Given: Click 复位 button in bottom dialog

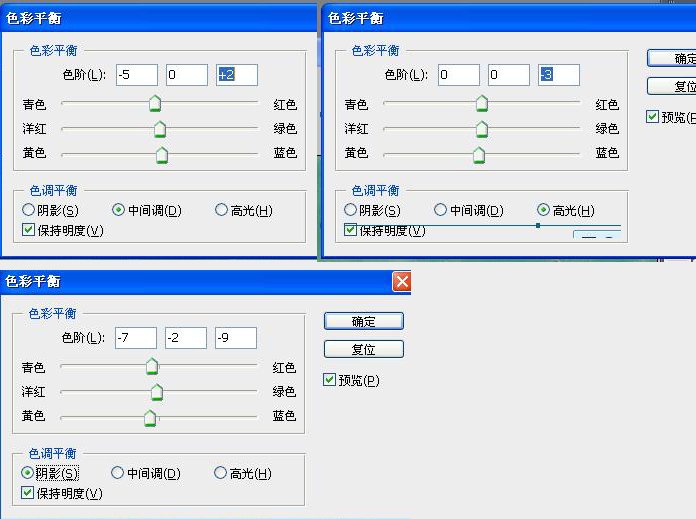Looking at the screenshot, I should tap(364, 349).
